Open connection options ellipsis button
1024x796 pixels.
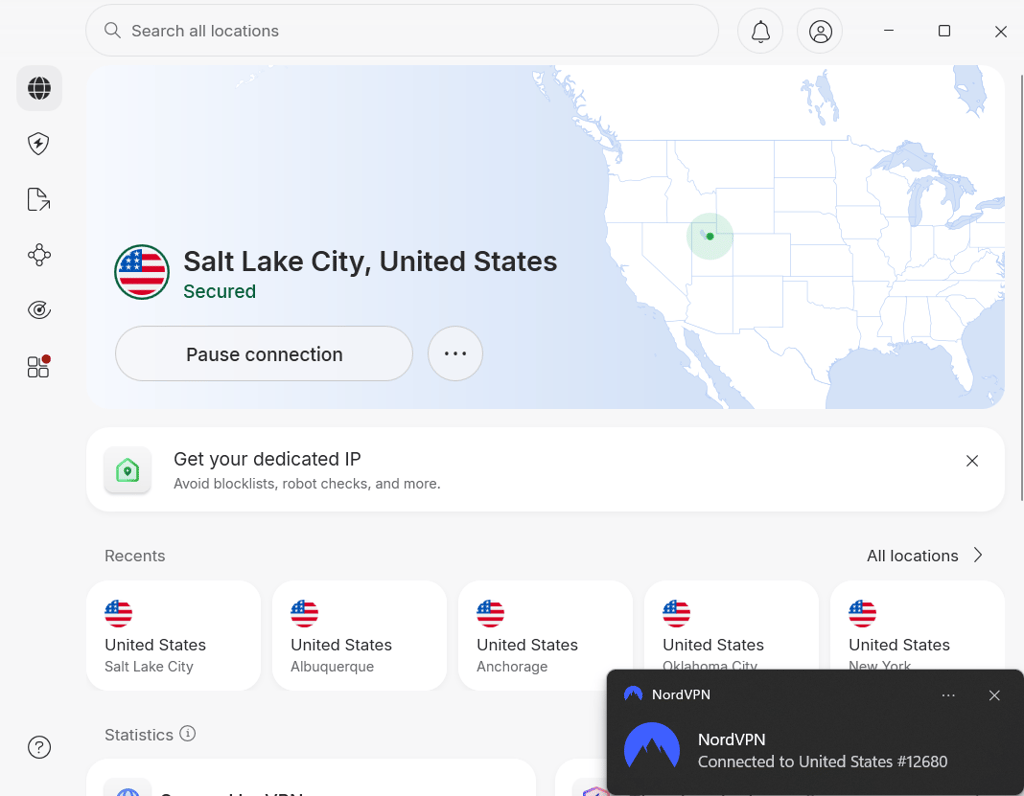[x=455, y=354]
